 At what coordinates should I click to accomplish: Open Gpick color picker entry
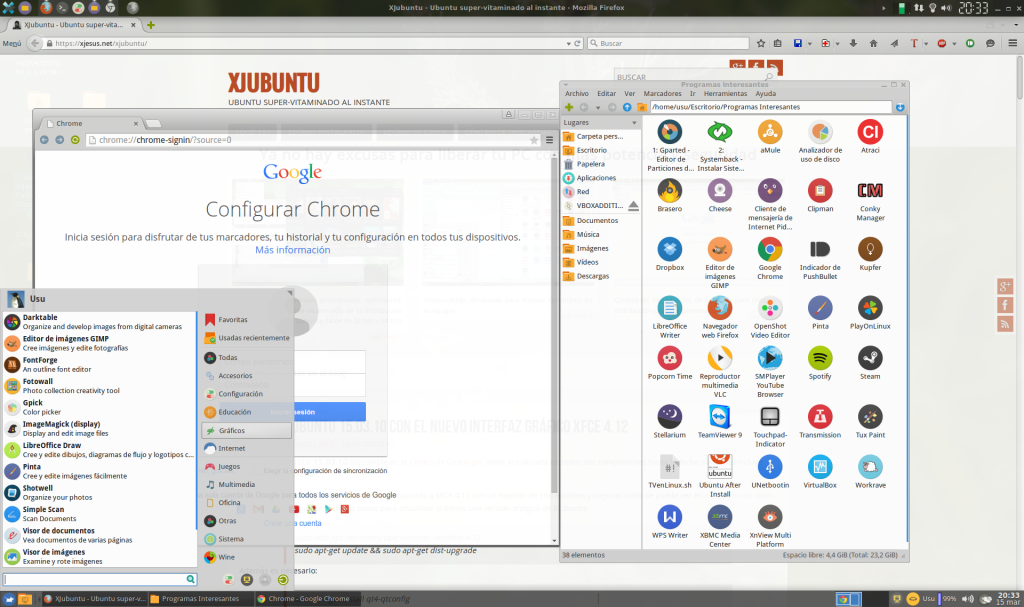click(99, 407)
